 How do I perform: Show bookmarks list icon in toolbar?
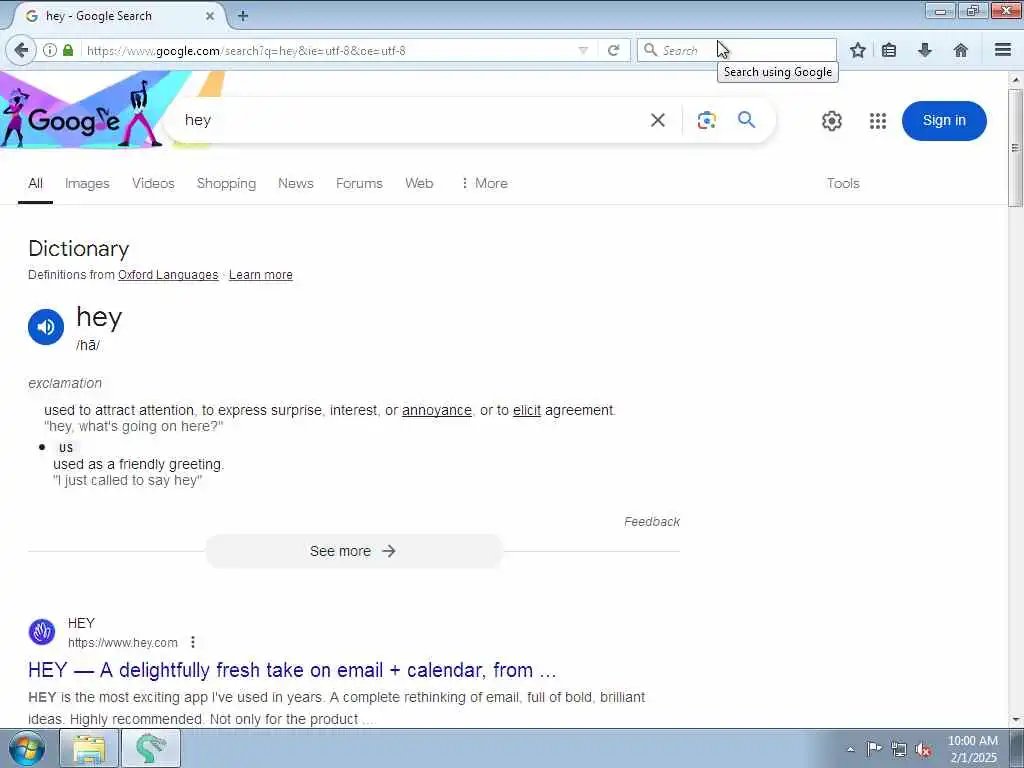(x=889, y=50)
